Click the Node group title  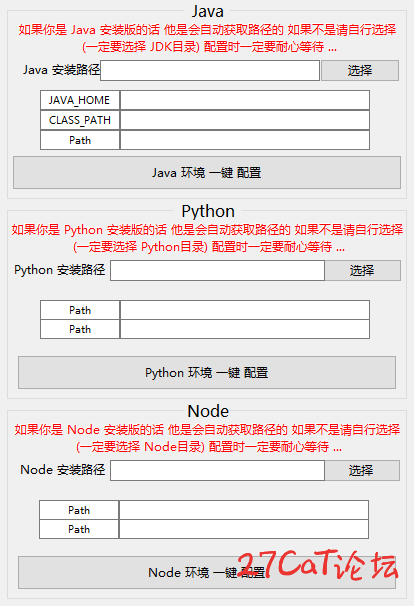(x=208, y=411)
